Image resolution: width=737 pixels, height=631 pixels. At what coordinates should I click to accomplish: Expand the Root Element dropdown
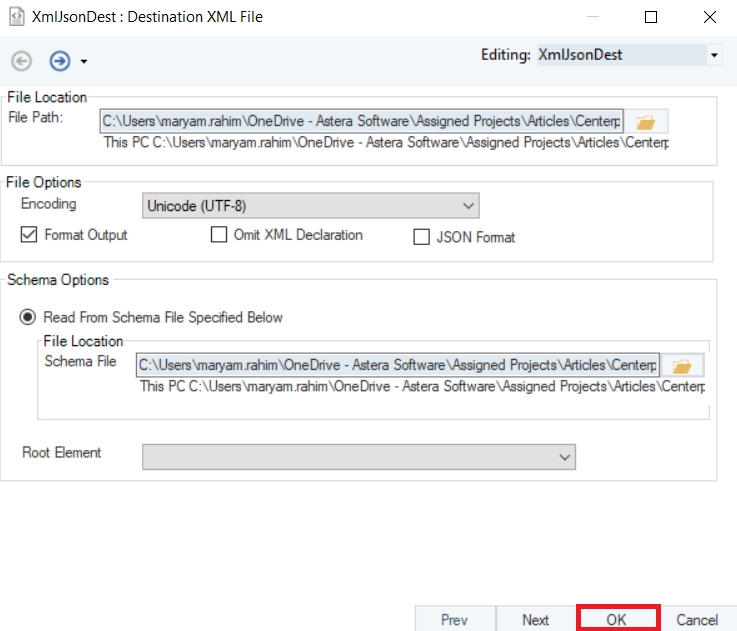359,457
